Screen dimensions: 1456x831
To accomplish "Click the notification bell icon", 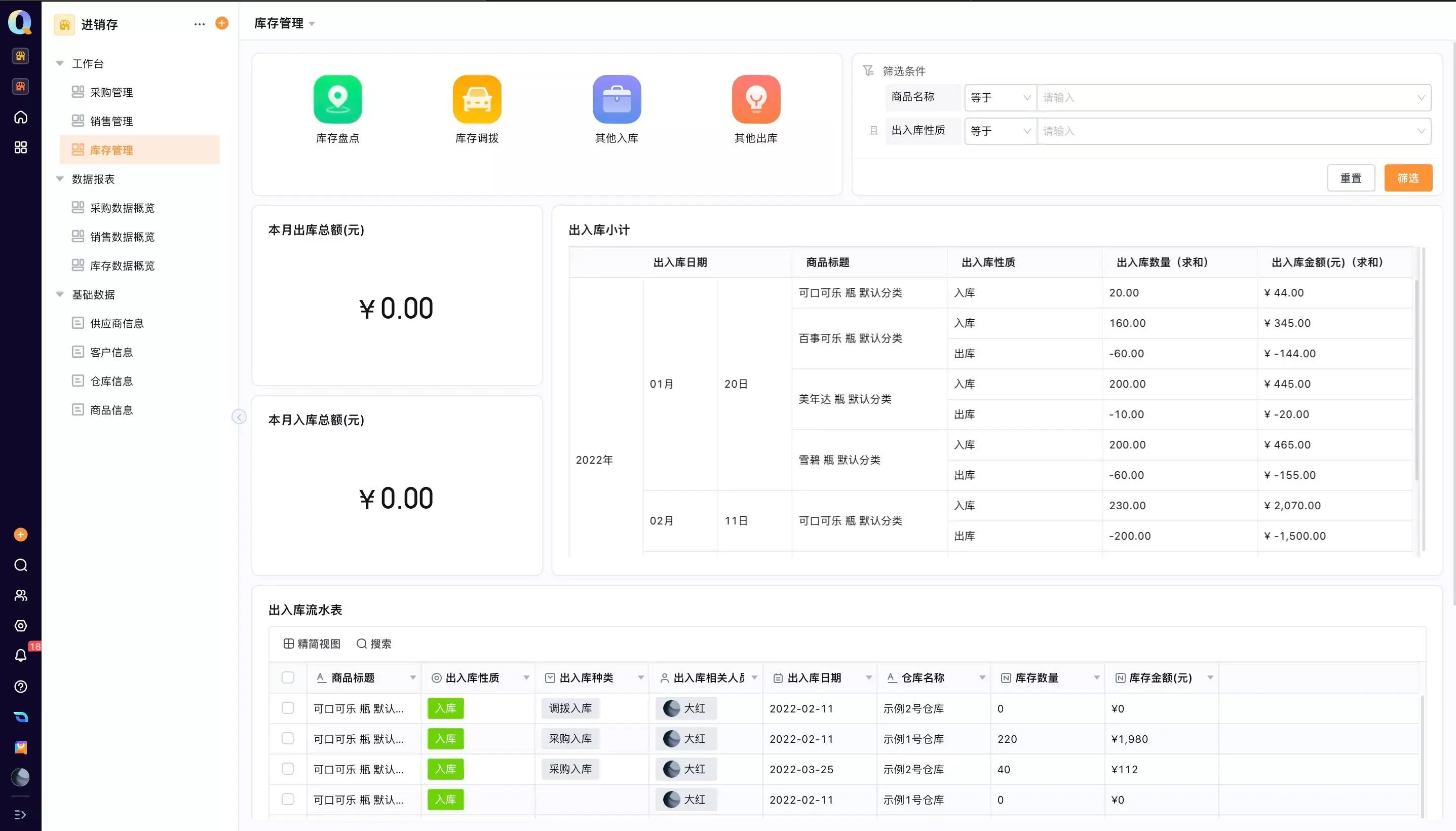I will tap(21, 655).
